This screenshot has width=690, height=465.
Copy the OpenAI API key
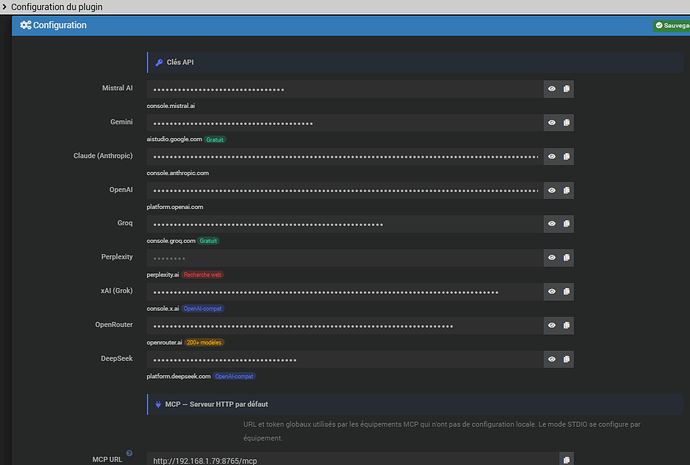coord(566,190)
